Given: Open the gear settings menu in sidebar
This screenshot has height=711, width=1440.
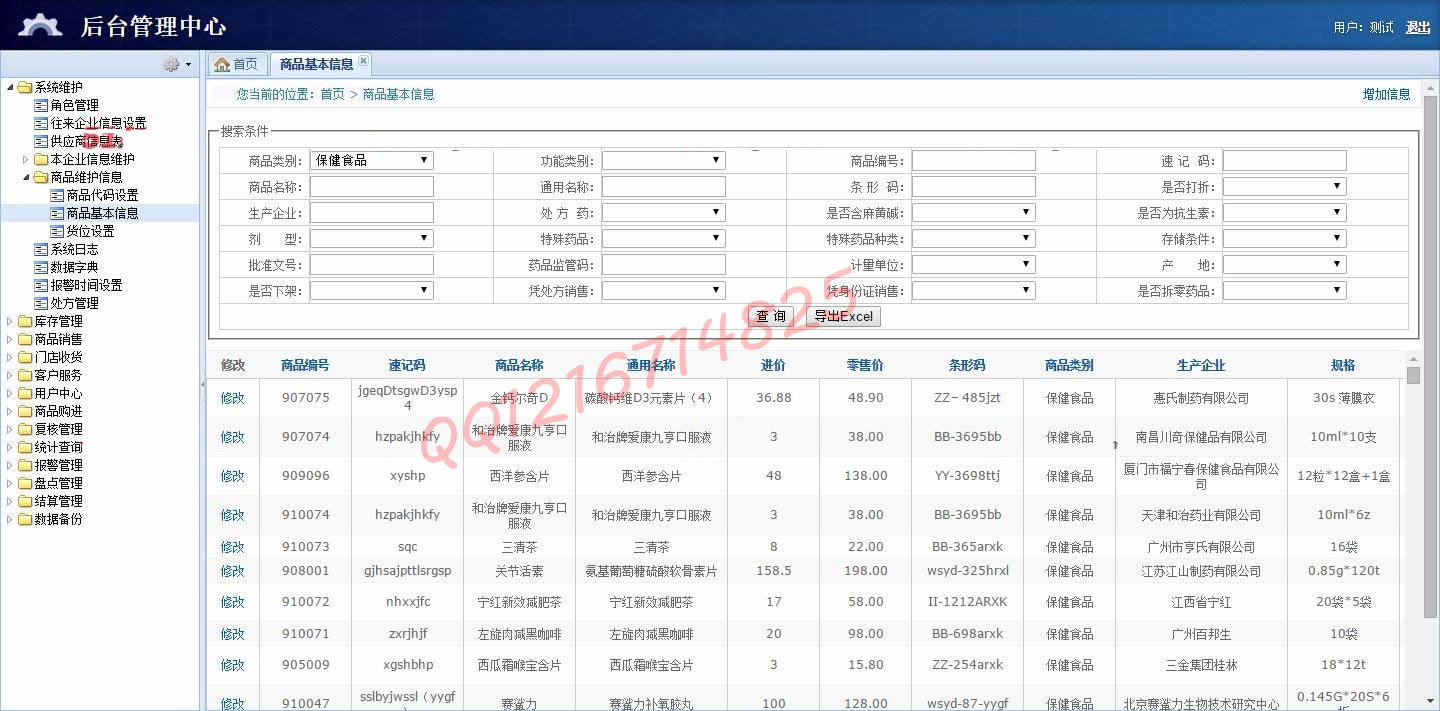Looking at the screenshot, I should [x=177, y=64].
